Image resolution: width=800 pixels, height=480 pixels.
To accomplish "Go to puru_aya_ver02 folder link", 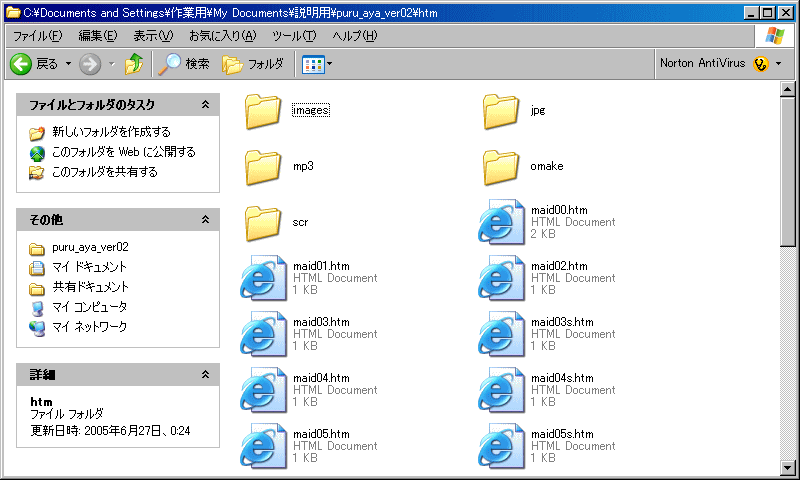I will point(90,247).
